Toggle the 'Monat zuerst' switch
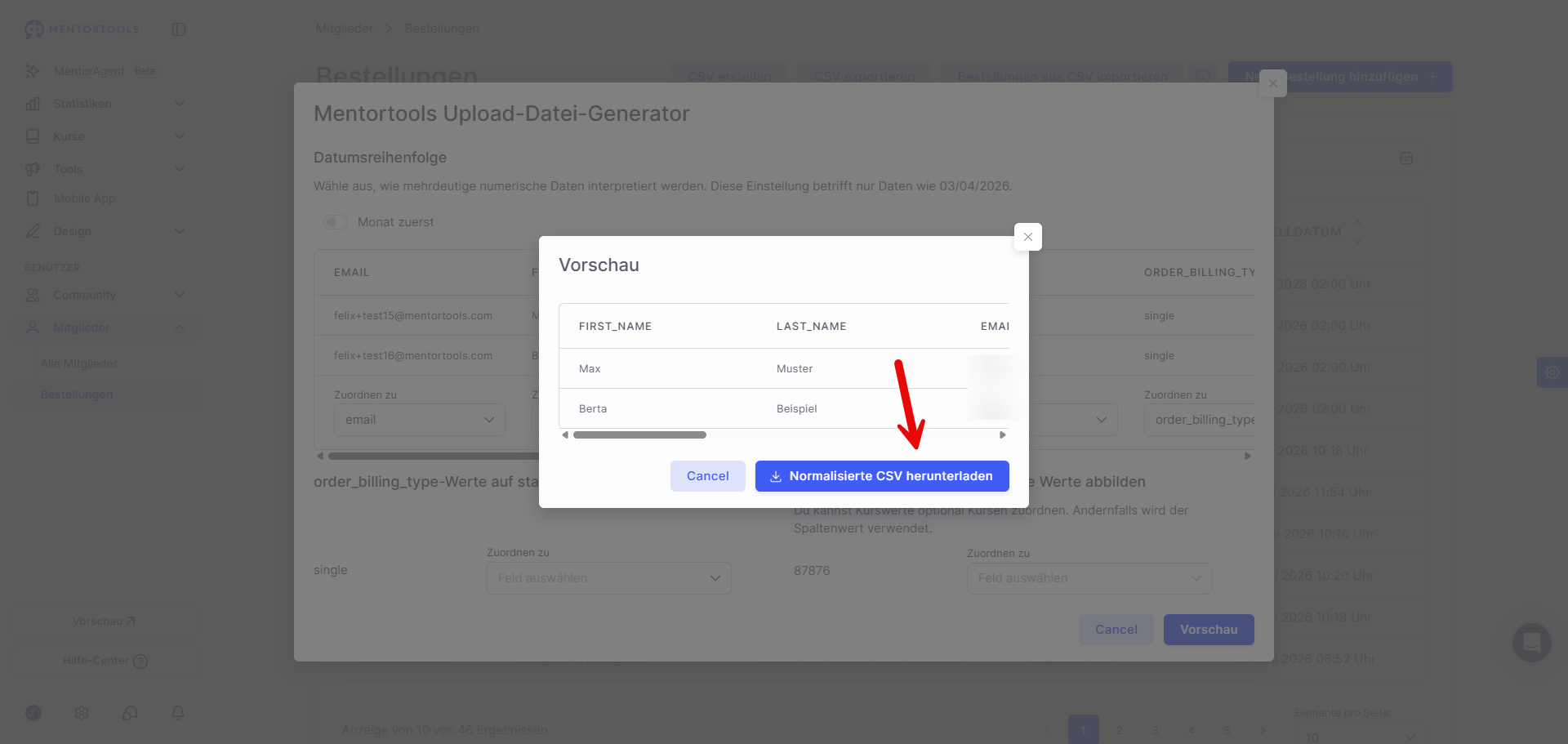Screen dimensions: 1568x744 tap(336, 222)
